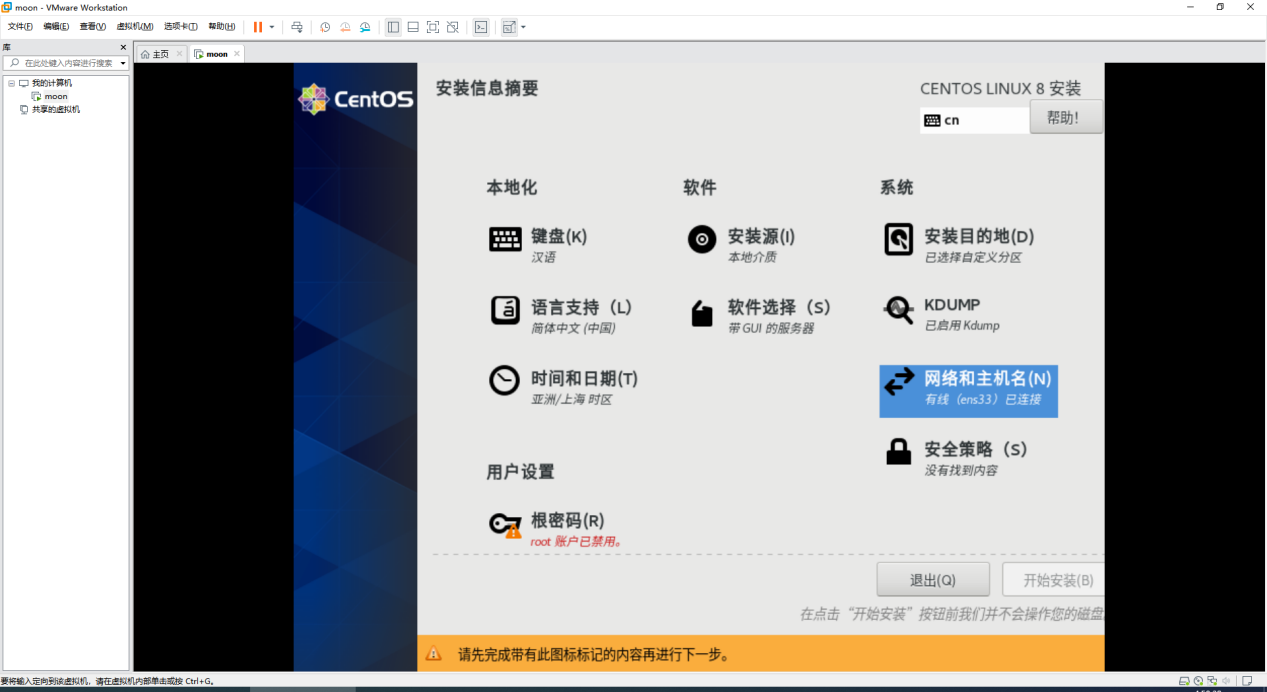Click send Ctrl+Alt+Del toolbar icon

coord(297,27)
